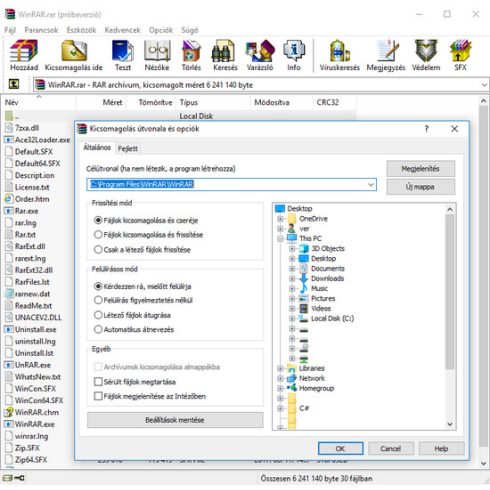The height and width of the screenshot is (490, 490).
Task: Click the Network icon in tree
Action: [292, 378]
